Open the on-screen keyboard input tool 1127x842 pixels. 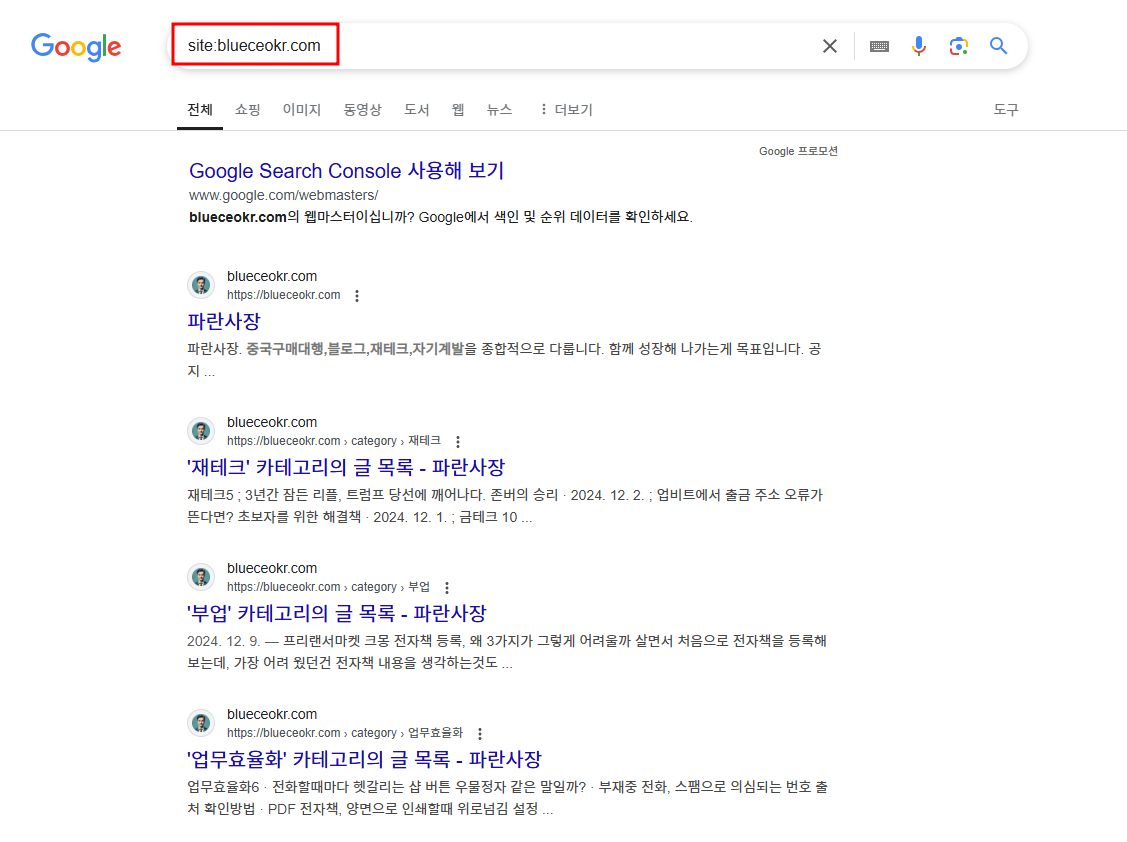pyautogui.click(x=879, y=46)
